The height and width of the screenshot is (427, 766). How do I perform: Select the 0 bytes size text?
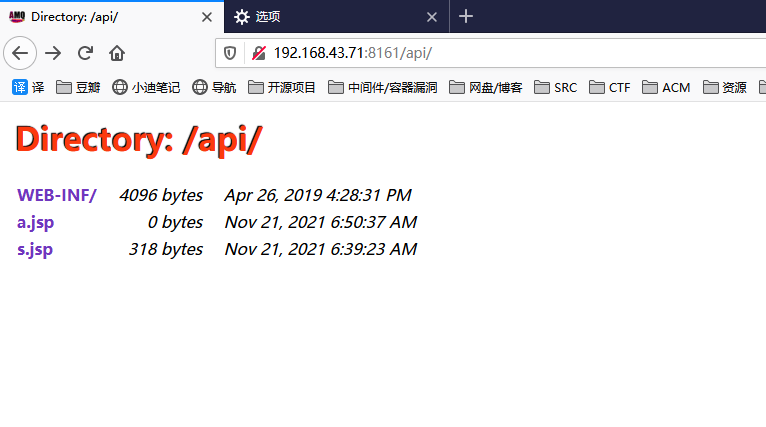click(175, 223)
